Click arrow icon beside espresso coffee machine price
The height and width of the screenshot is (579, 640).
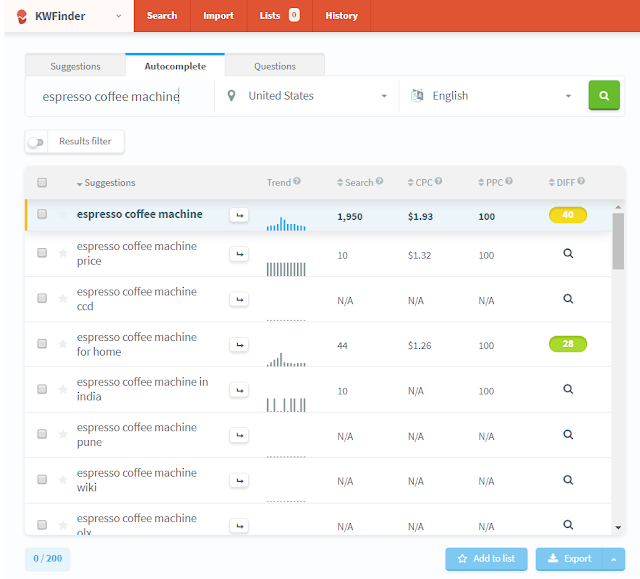239,254
